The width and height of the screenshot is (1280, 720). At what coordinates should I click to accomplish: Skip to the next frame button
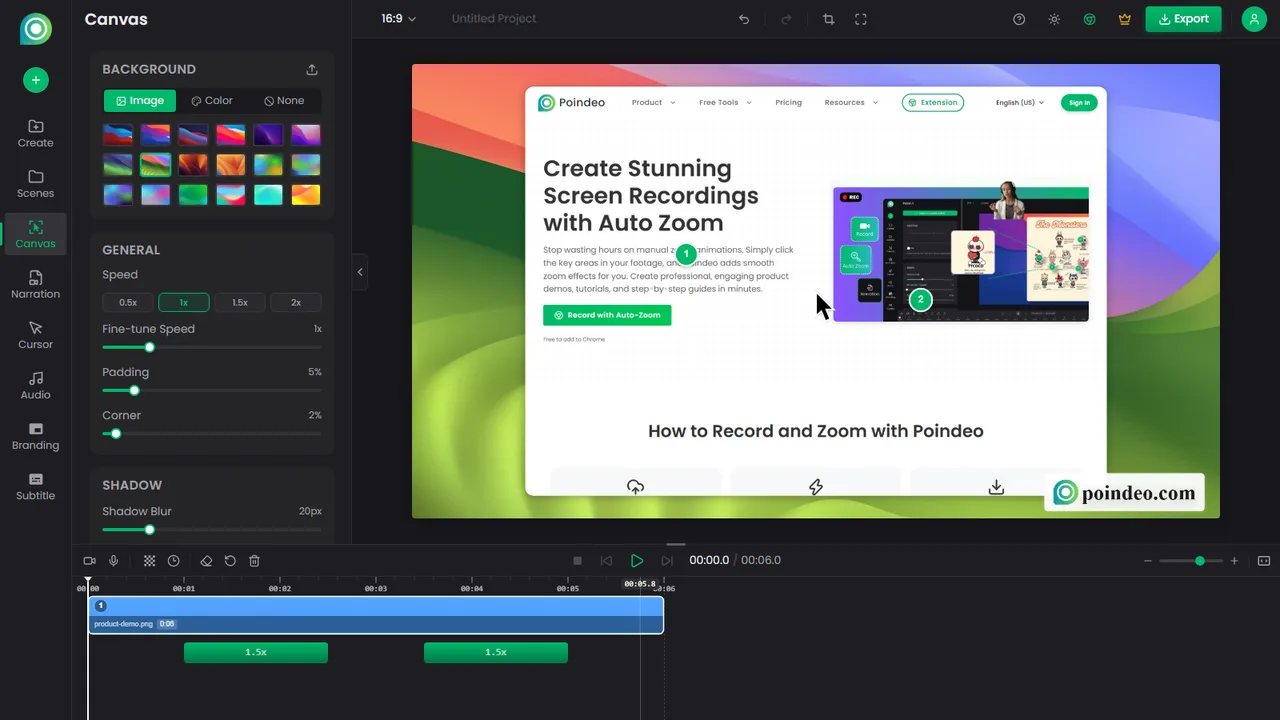[667, 561]
